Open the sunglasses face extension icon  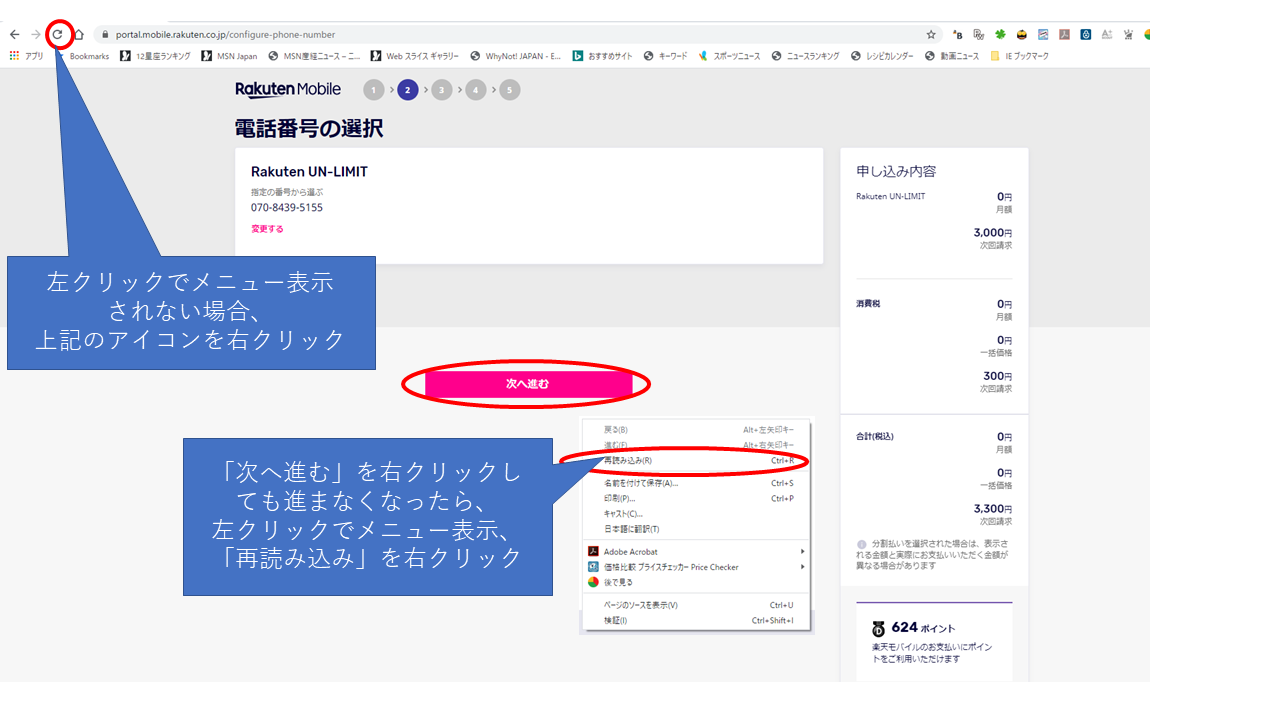1022,34
